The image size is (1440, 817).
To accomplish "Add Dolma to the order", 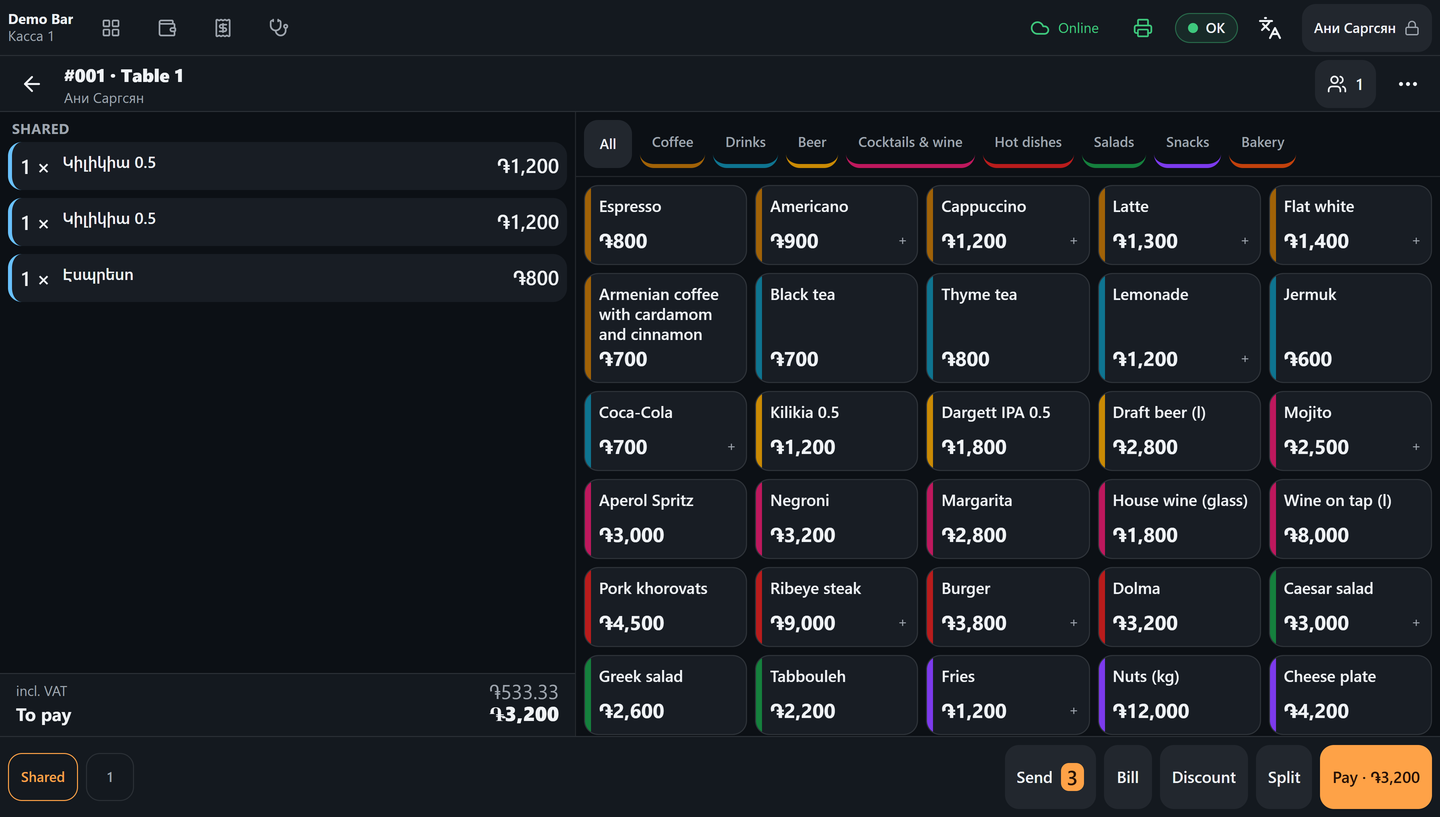I will point(1180,607).
